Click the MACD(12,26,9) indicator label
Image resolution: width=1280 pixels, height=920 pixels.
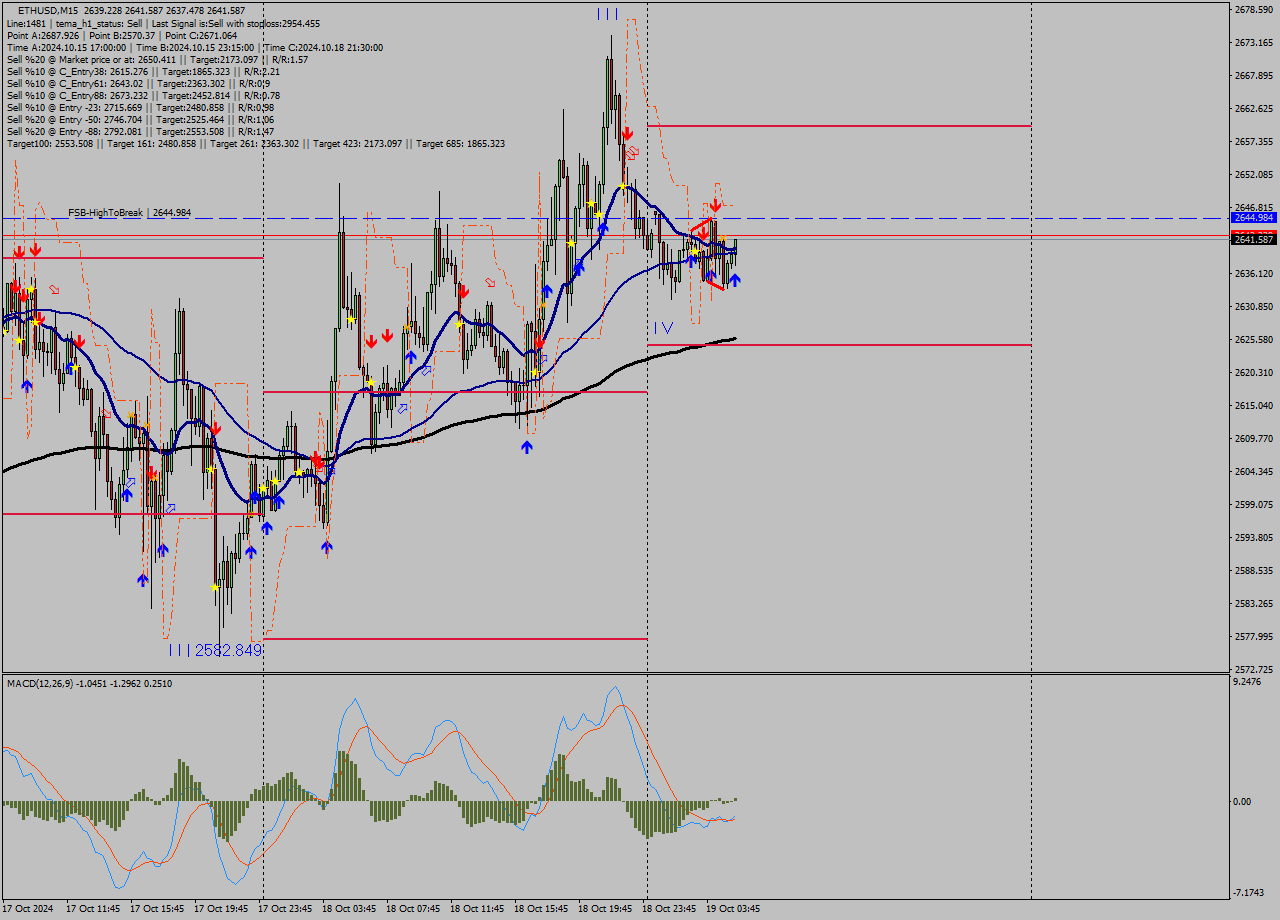[x=89, y=683]
